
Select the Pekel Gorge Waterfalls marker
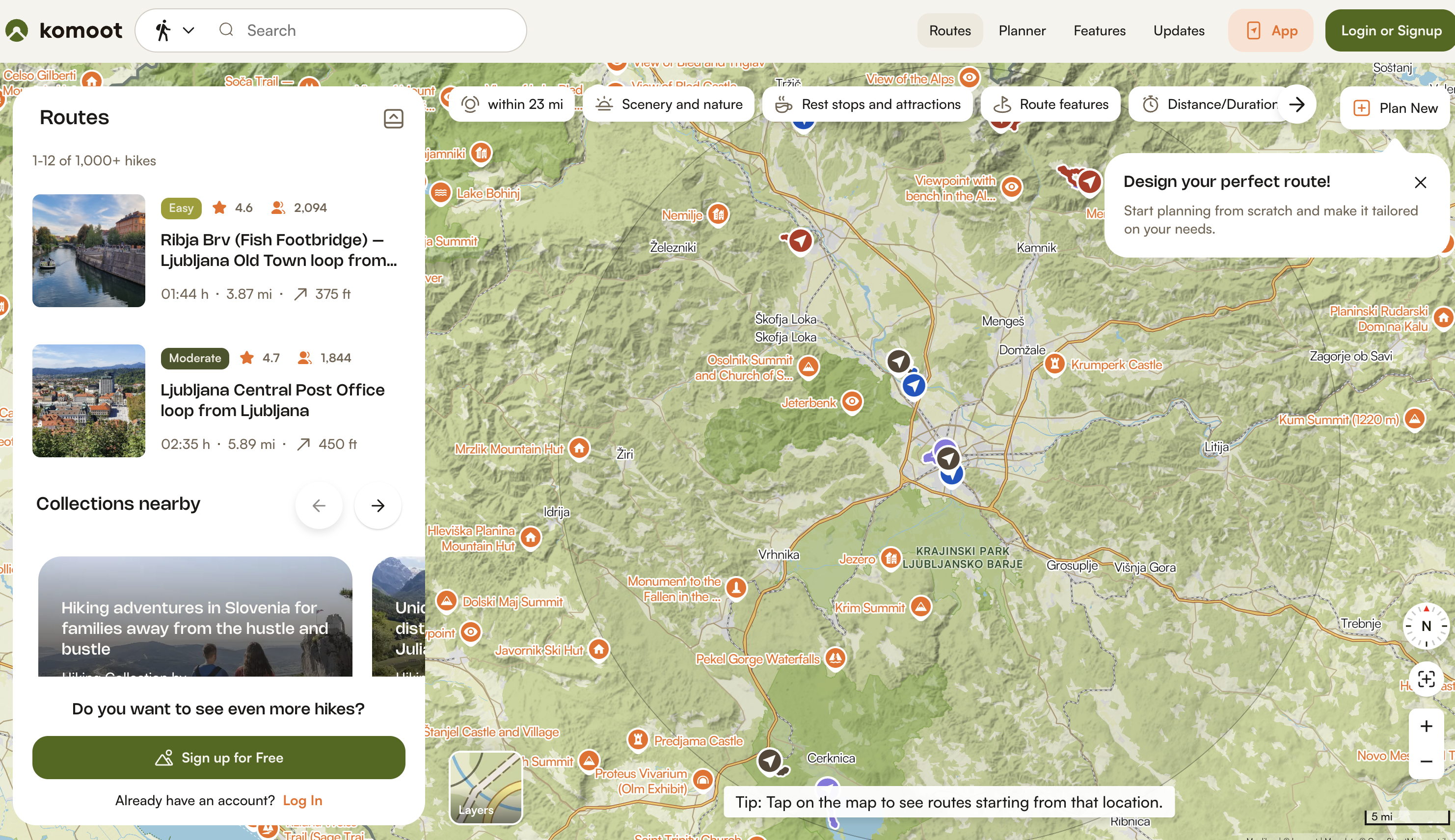(835, 657)
